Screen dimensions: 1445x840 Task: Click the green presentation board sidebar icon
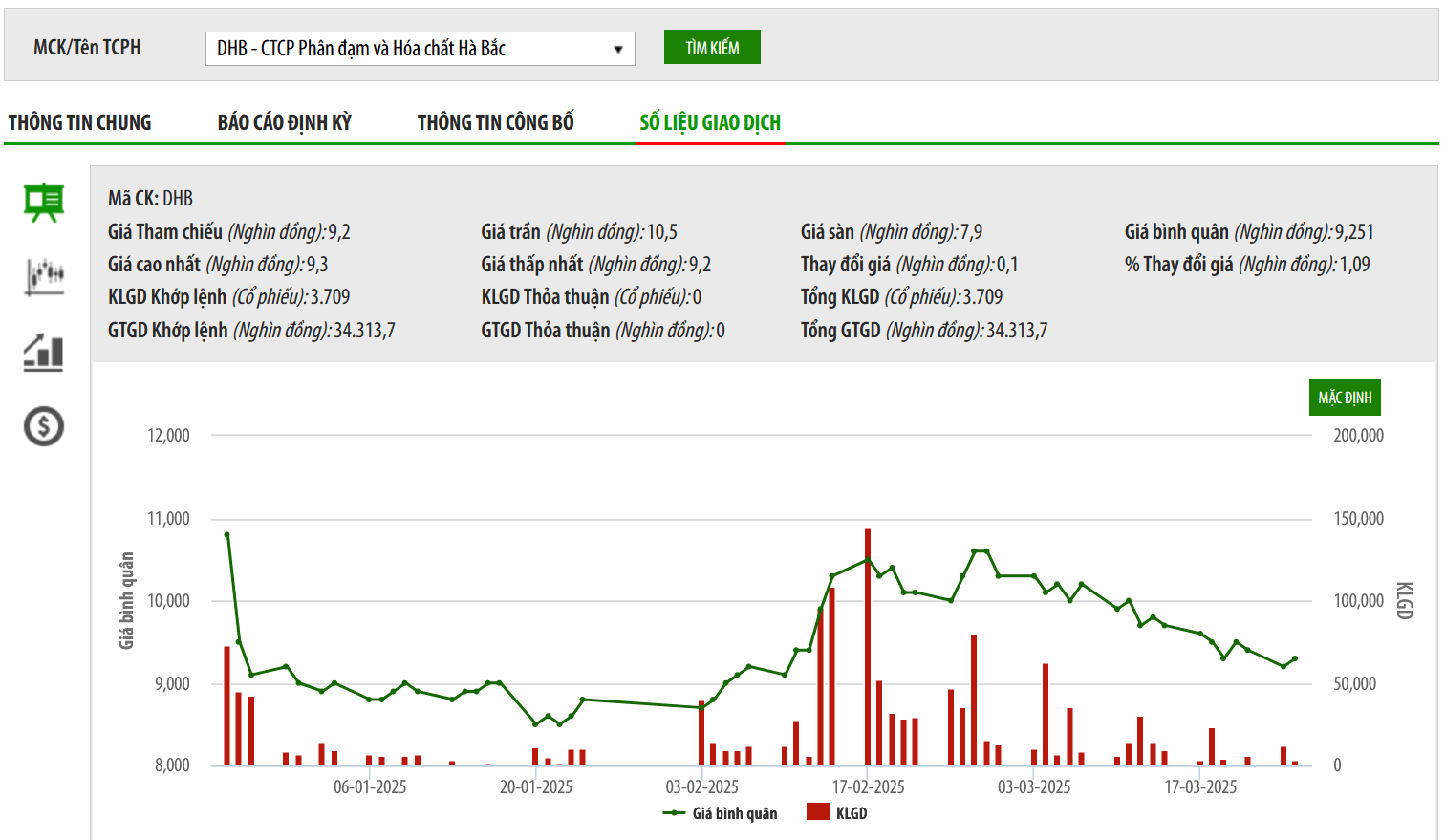44,203
